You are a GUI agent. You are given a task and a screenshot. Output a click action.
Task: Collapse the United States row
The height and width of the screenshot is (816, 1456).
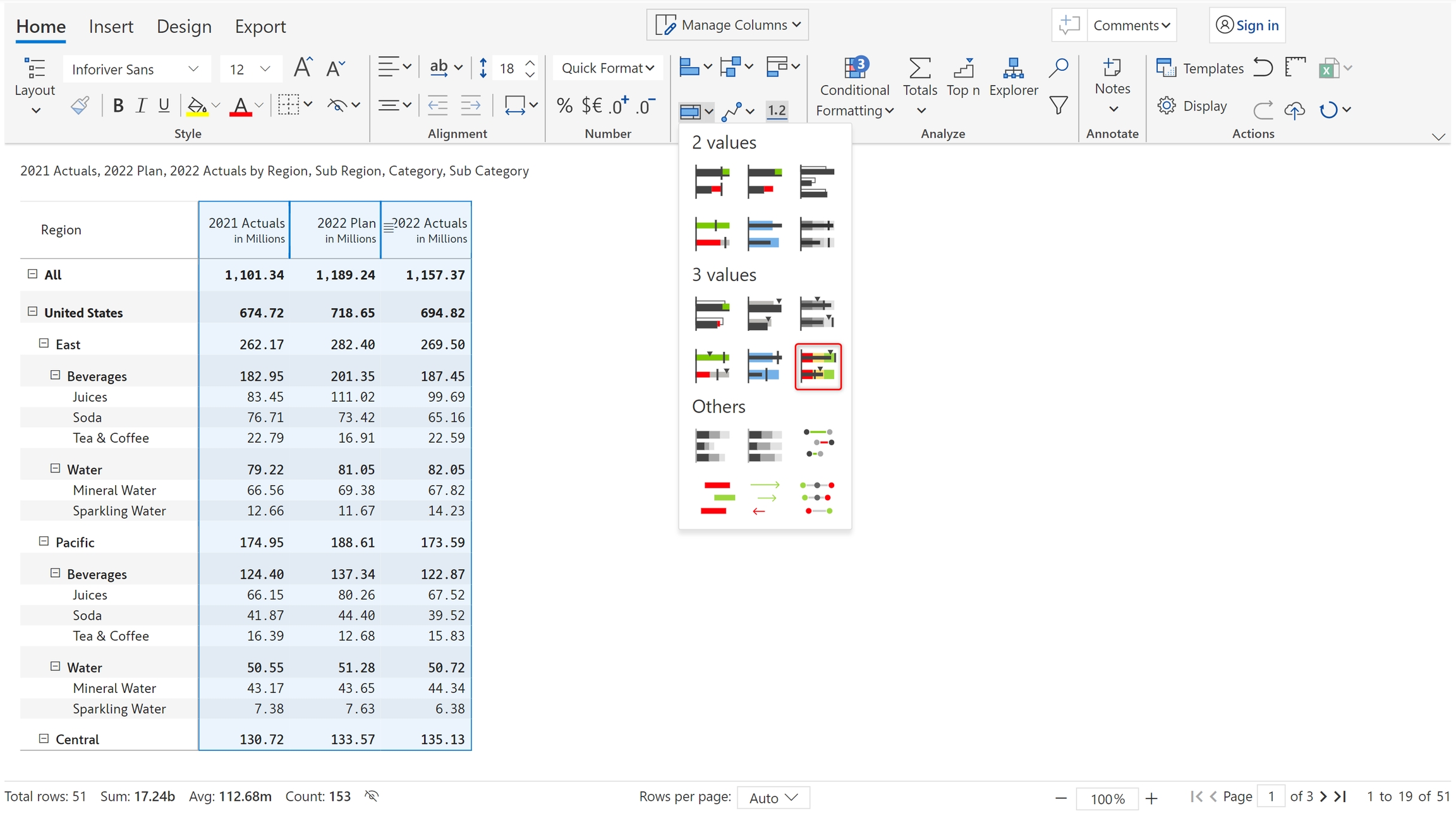point(33,311)
